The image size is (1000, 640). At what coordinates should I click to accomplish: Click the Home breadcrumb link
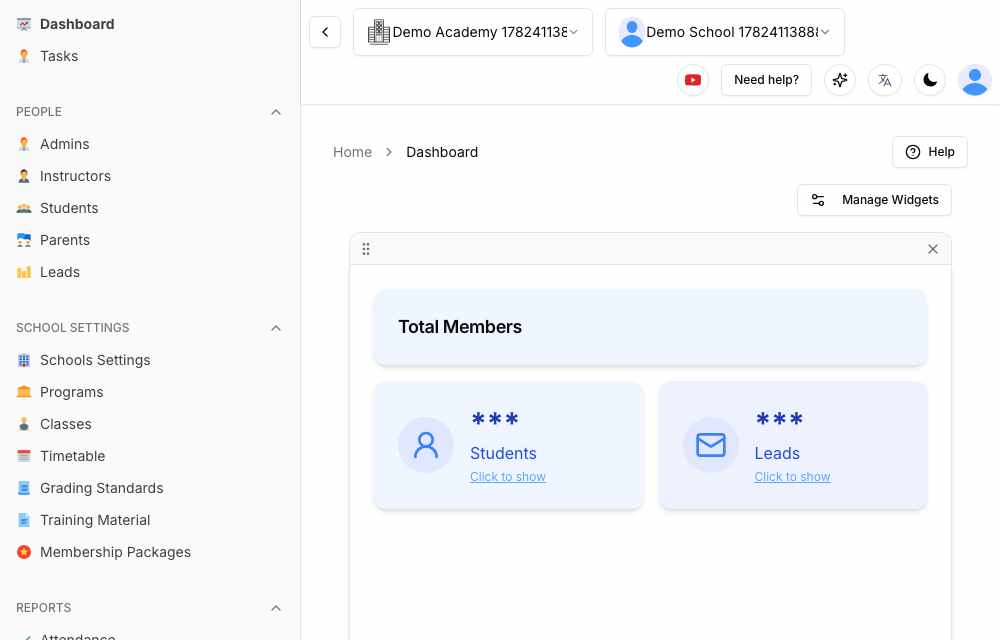(352, 152)
